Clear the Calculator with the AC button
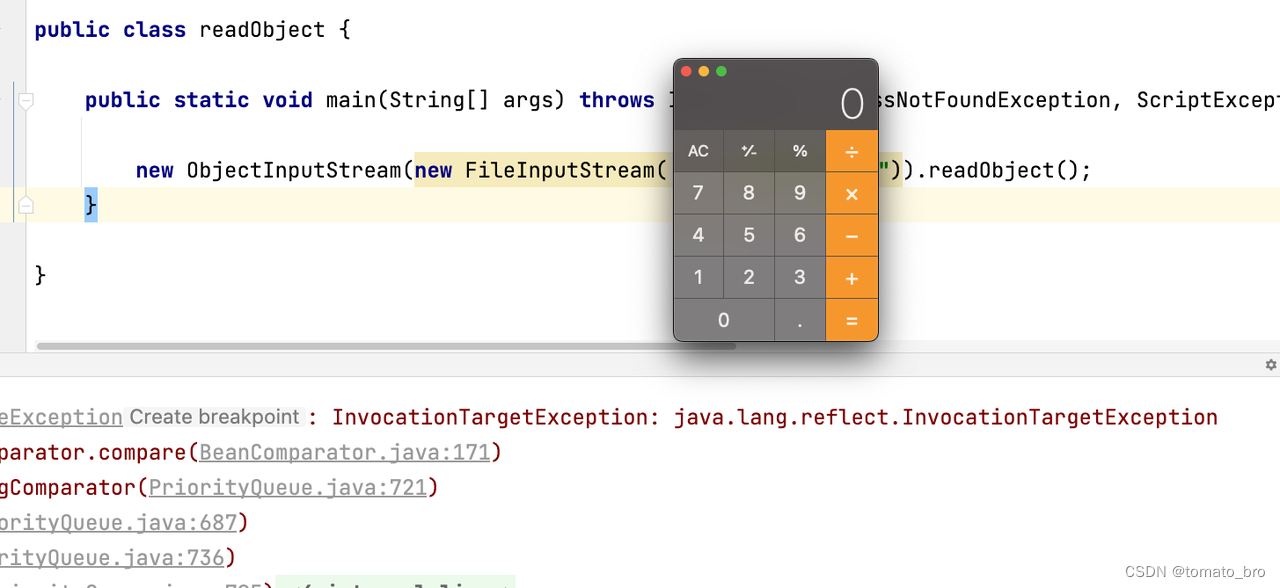This screenshot has height=588, width=1280. point(698,151)
